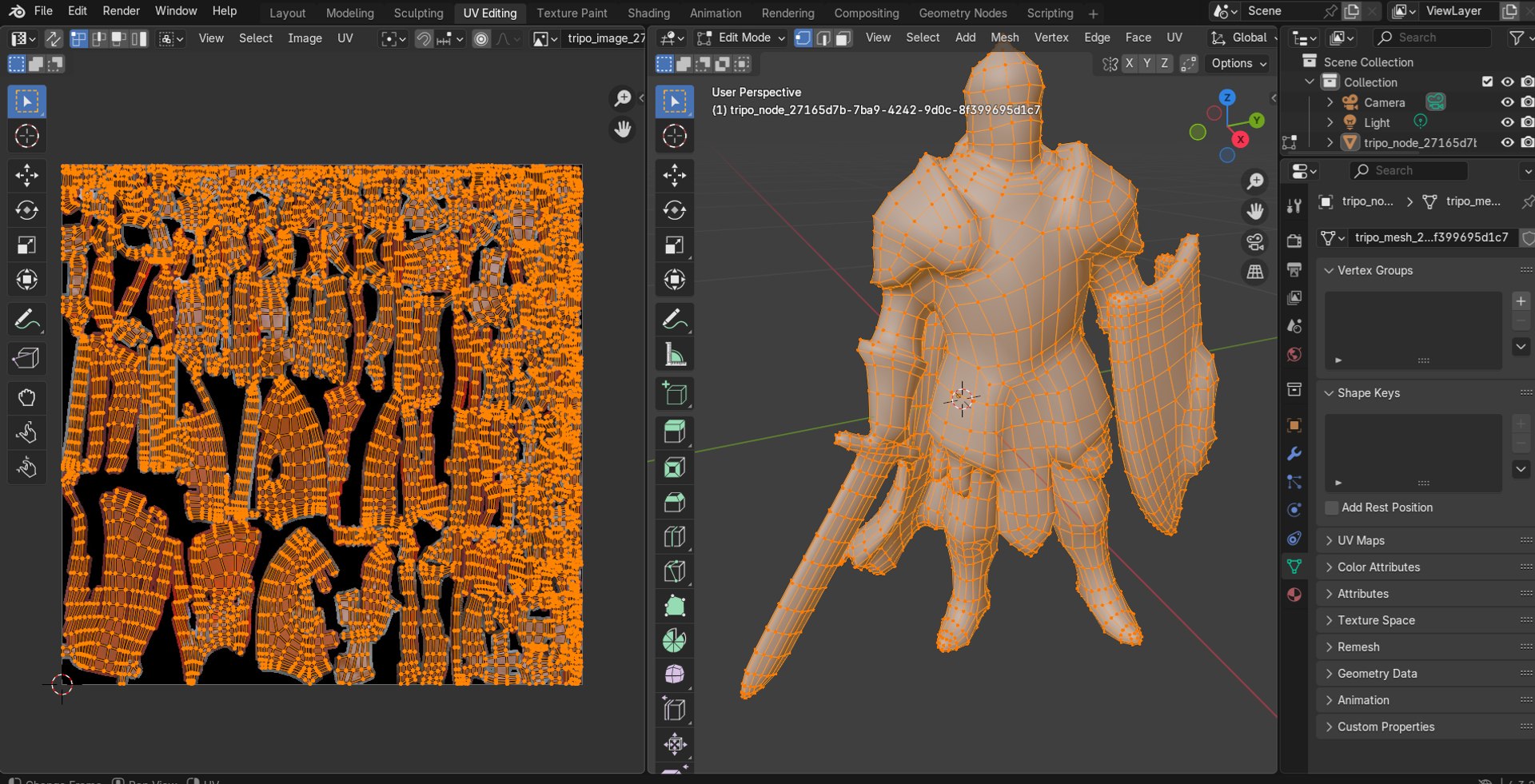This screenshot has height=784, width=1535.
Task: Open the UV editor Image menu
Action: coord(305,38)
